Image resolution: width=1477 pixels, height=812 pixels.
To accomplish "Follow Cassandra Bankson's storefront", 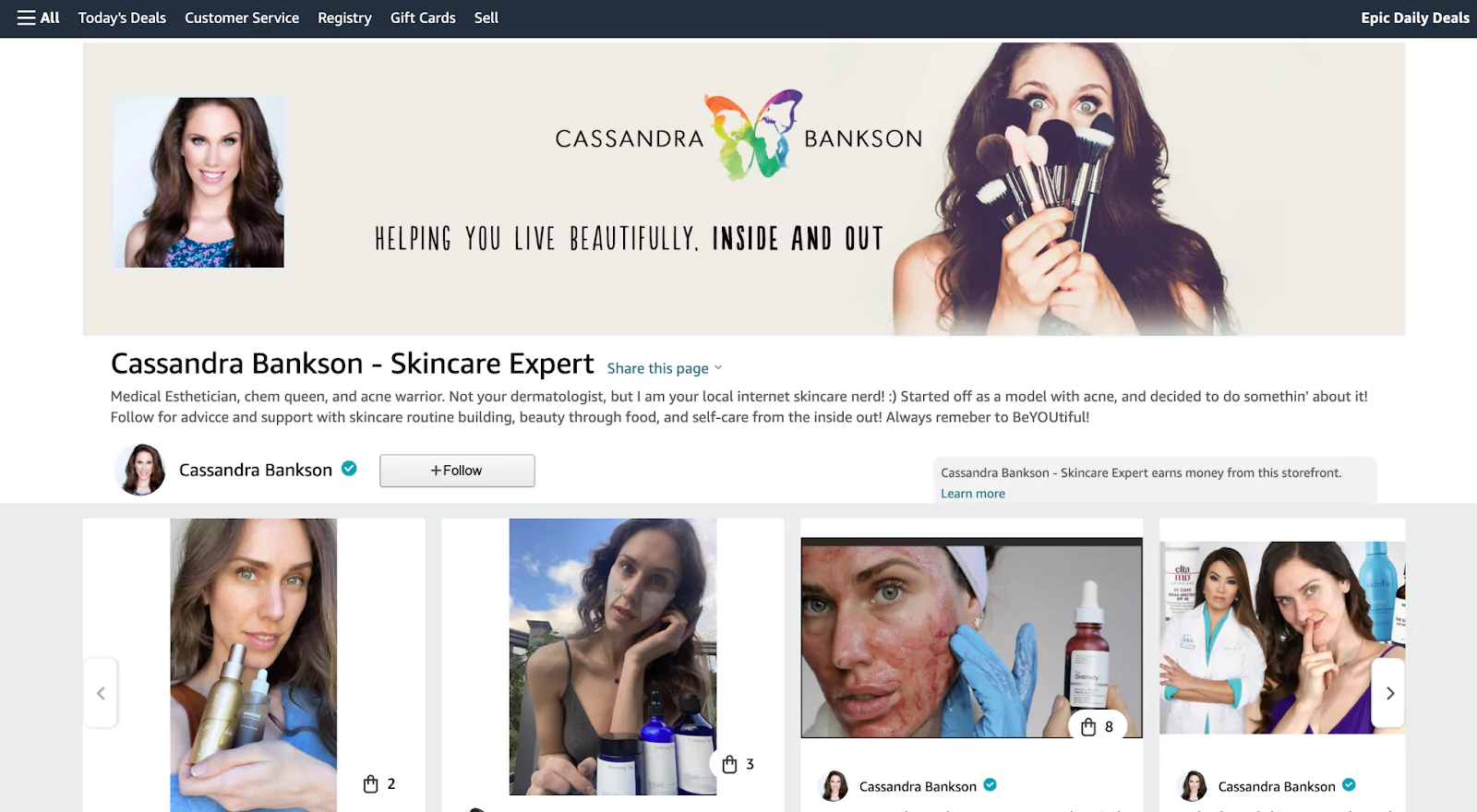I will click(x=457, y=471).
